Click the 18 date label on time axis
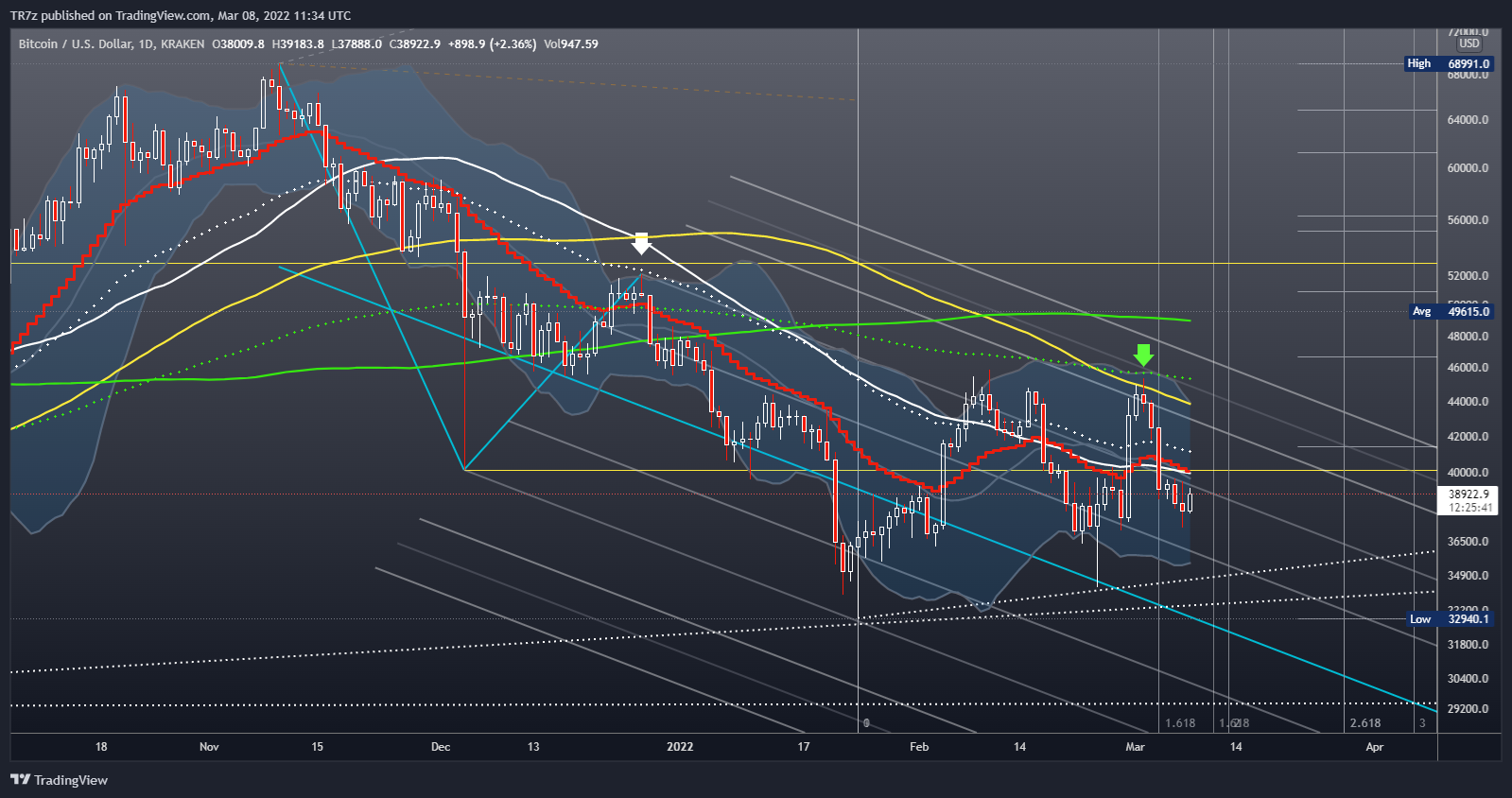Viewport: 1512px width, 798px height. pos(101,747)
